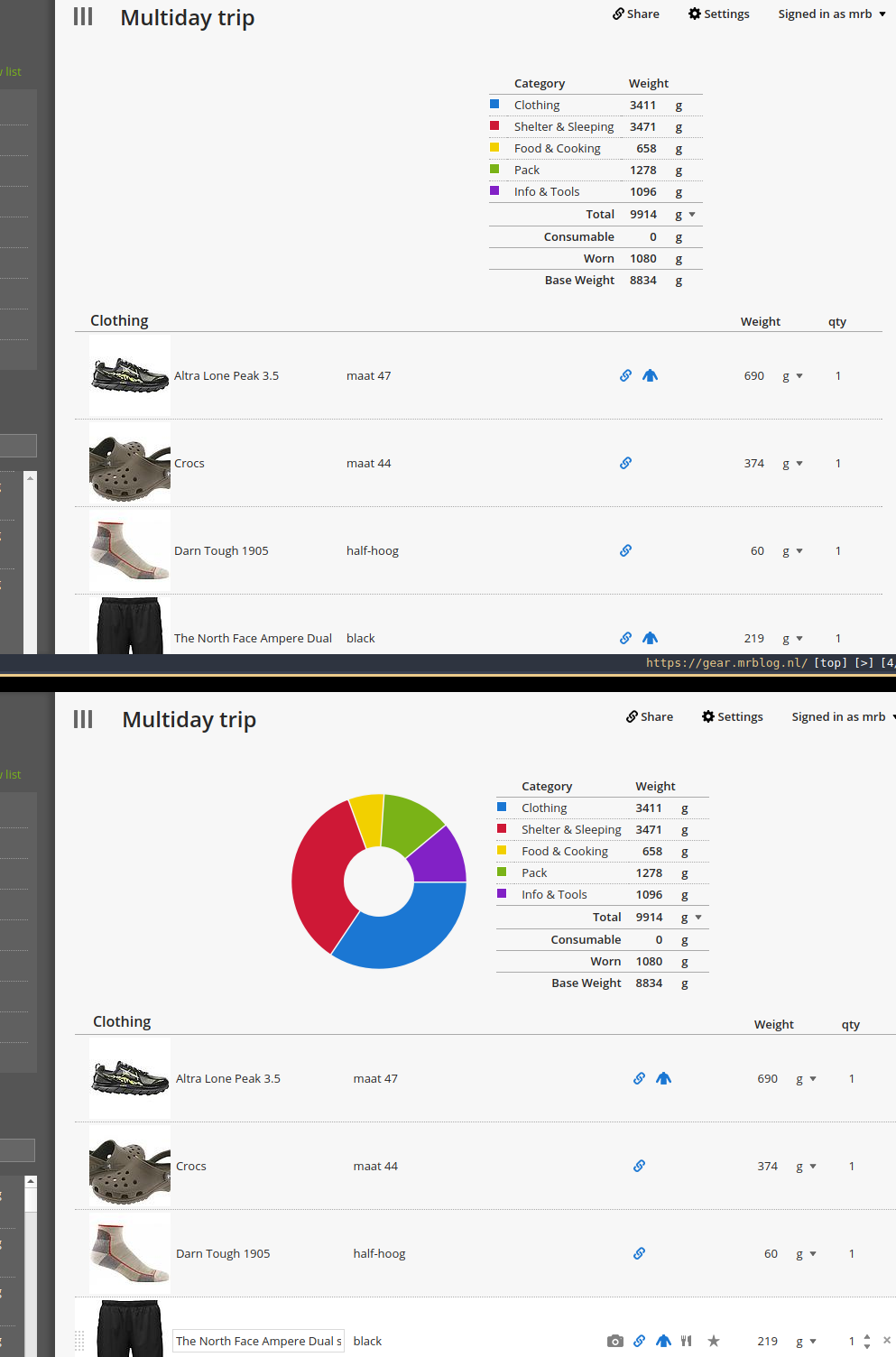
Task: Click 'Shelter & Sleeping' category label, upper pane
Action: 564,126
